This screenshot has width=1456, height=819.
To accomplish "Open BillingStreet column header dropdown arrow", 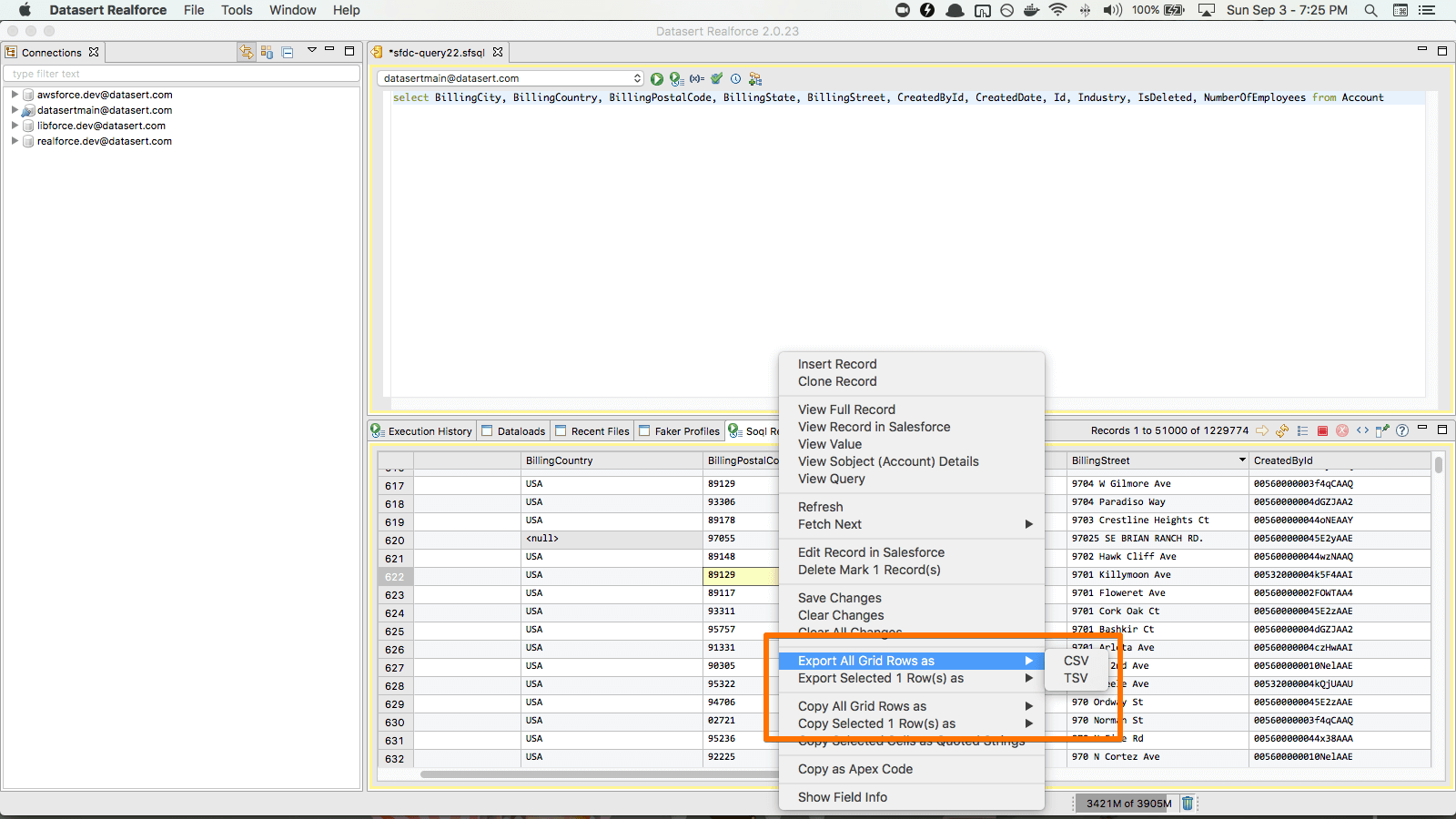I will click(x=1242, y=460).
